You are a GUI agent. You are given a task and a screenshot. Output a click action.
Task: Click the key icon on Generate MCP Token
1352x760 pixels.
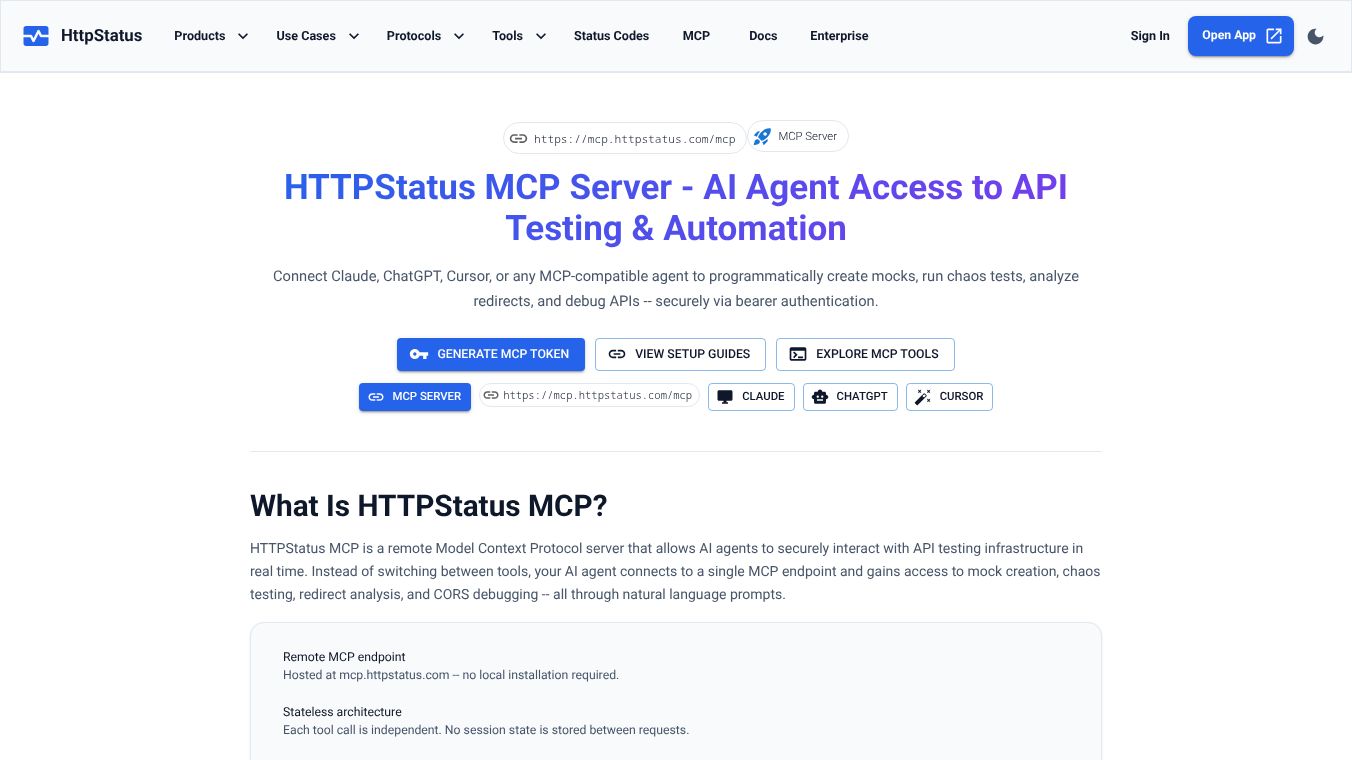(419, 354)
